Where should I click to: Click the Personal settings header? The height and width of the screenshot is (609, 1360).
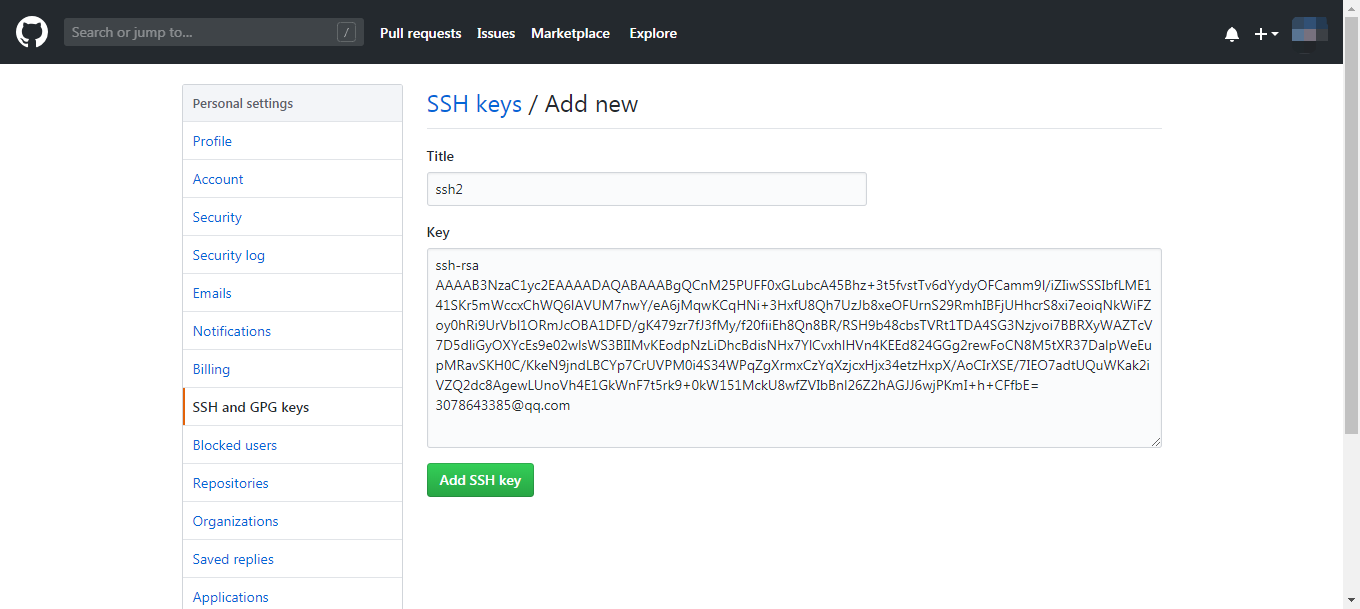[x=292, y=103]
